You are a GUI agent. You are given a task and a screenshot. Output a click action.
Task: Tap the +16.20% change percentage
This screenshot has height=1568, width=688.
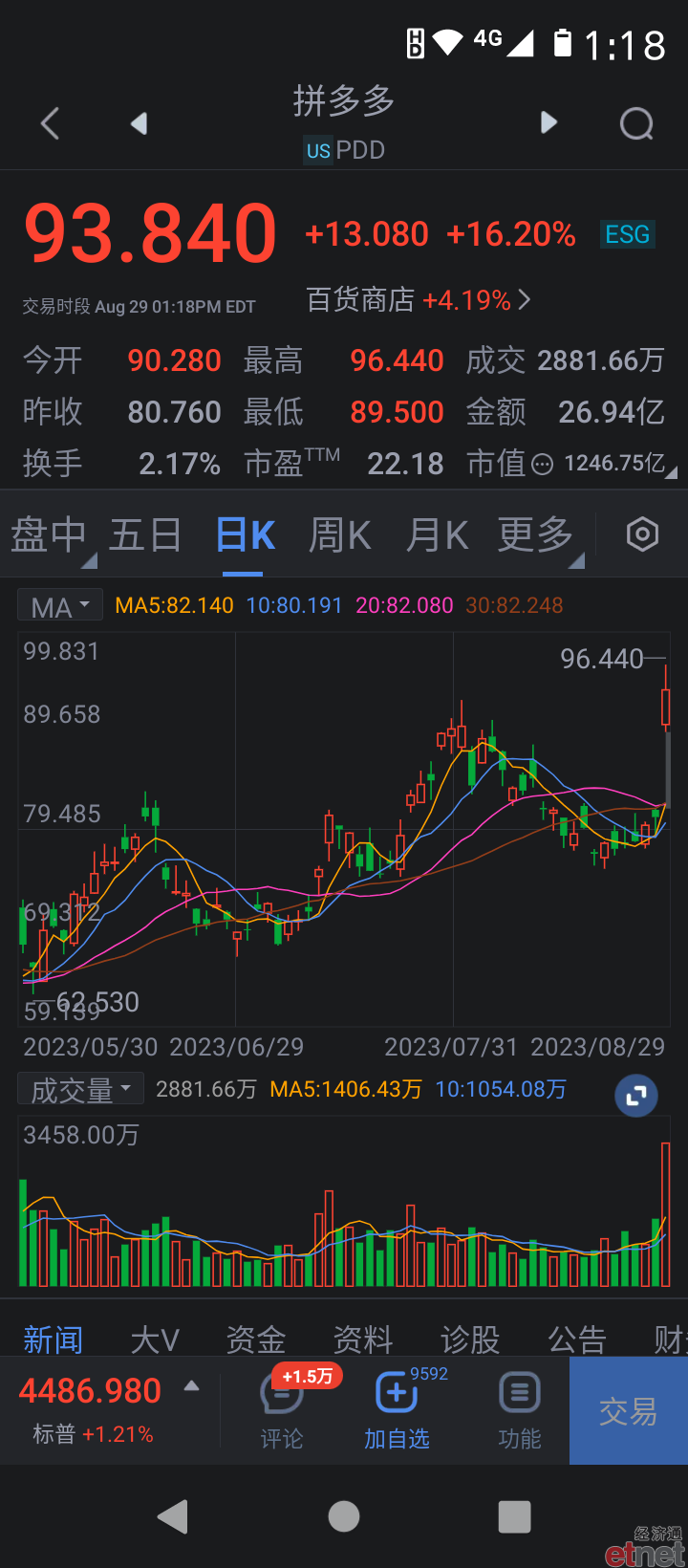pyautogui.click(x=511, y=234)
